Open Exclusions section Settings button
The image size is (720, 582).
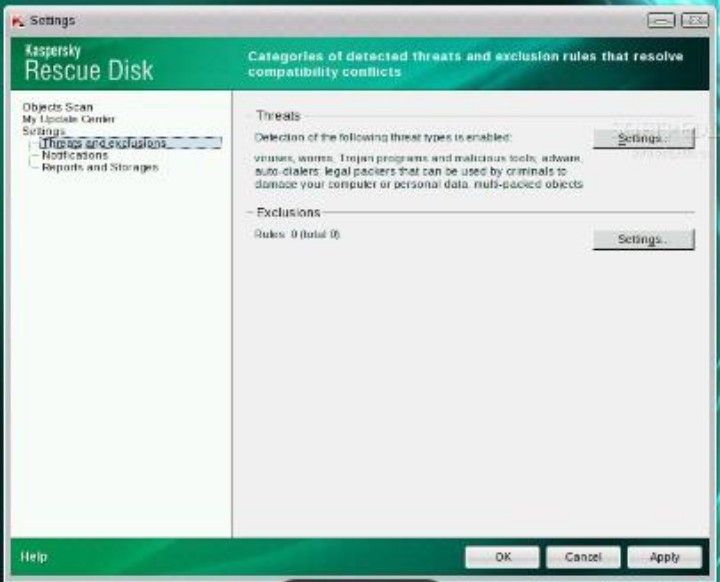643,239
